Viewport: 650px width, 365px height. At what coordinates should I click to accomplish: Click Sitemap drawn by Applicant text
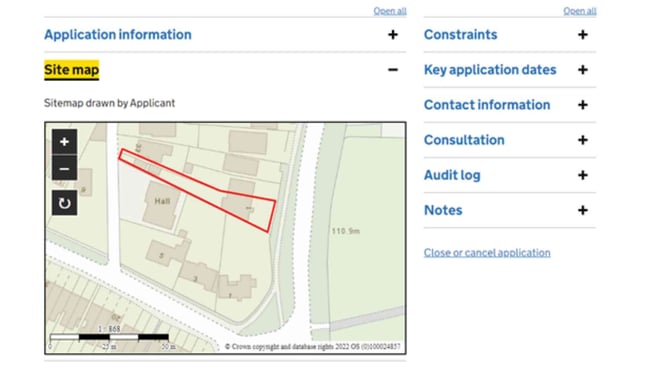(x=109, y=103)
